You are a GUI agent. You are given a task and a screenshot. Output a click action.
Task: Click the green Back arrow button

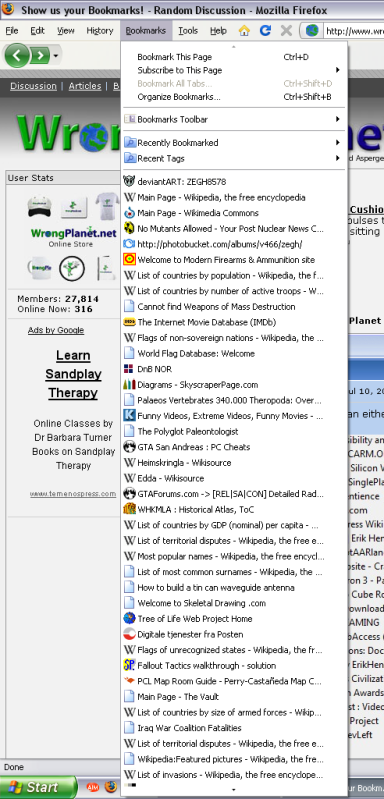pyautogui.click(x=17, y=55)
